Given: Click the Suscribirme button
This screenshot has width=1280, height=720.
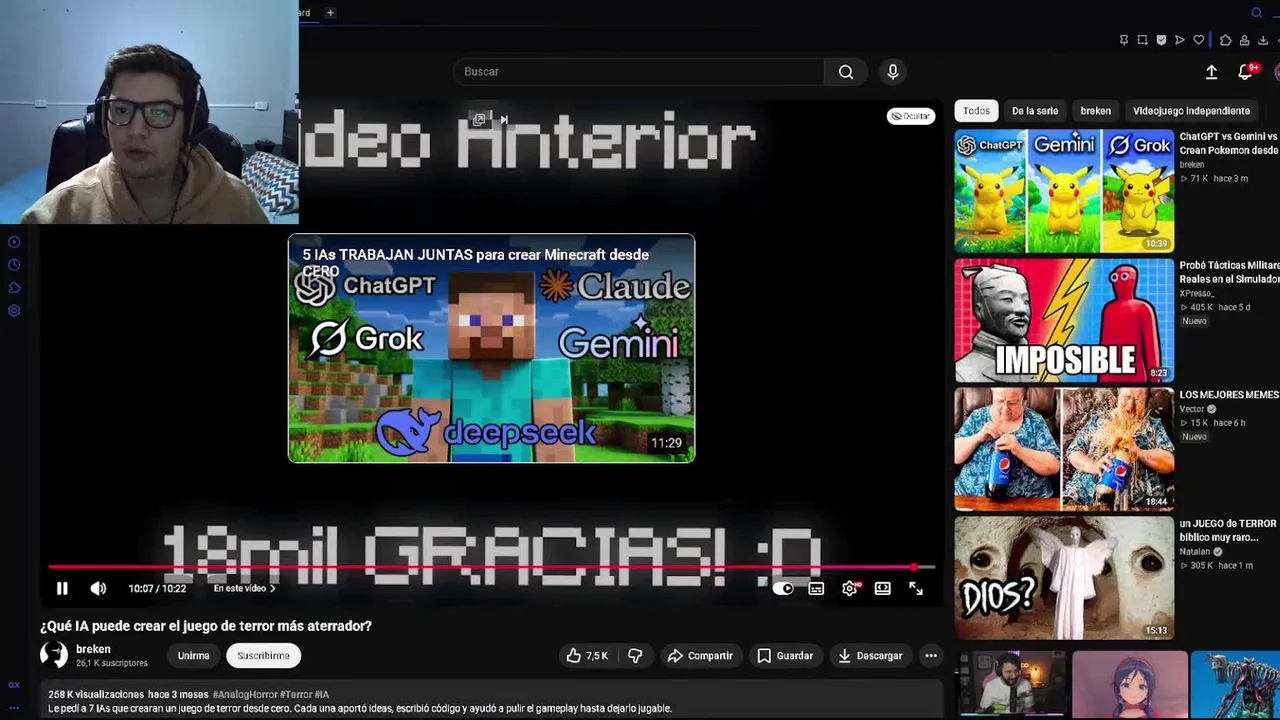Looking at the screenshot, I should [x=263, y=656].
